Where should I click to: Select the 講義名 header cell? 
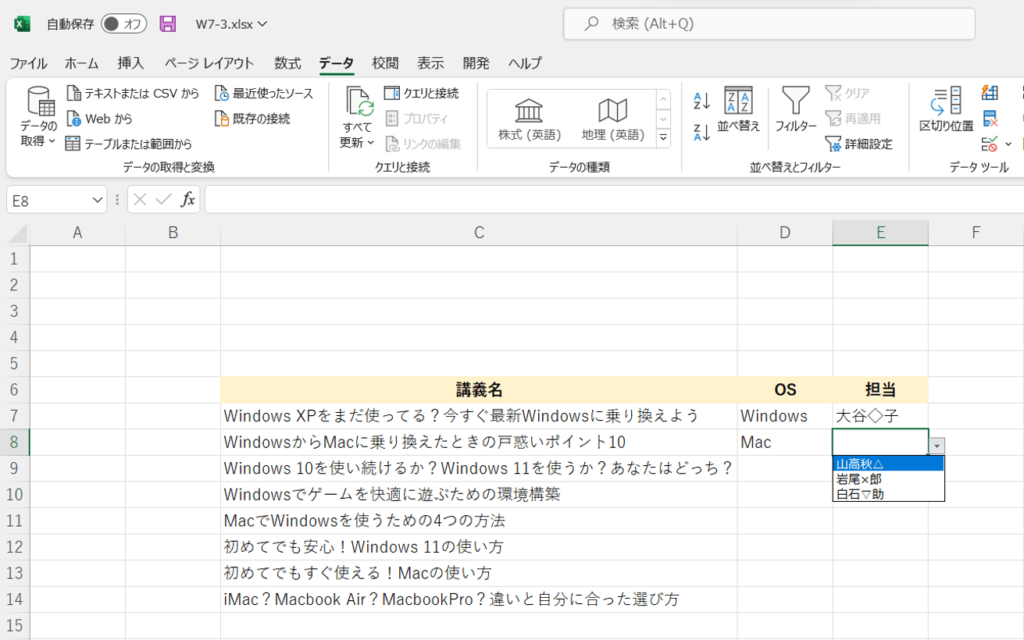tap(479, 390)
